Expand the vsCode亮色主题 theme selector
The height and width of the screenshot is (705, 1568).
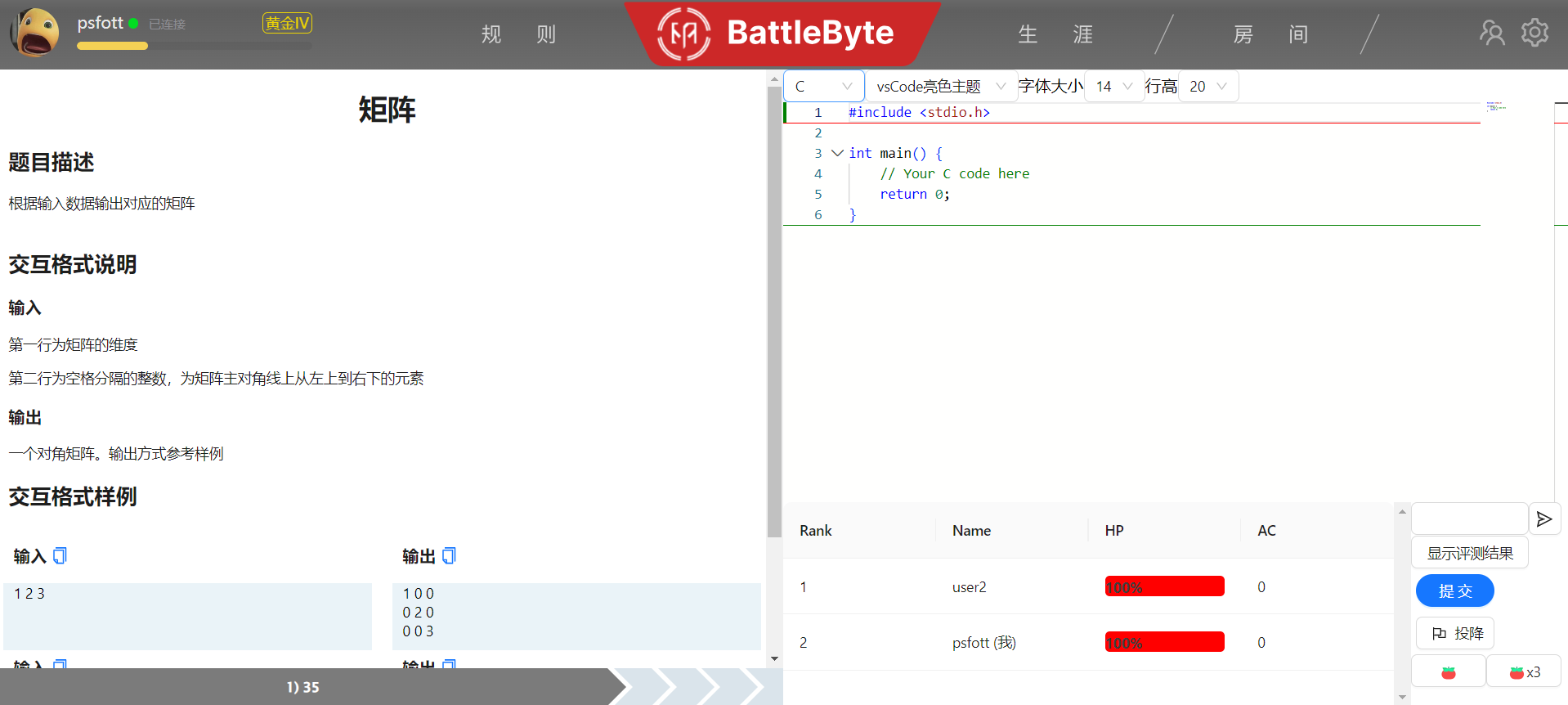click(941, 86)
